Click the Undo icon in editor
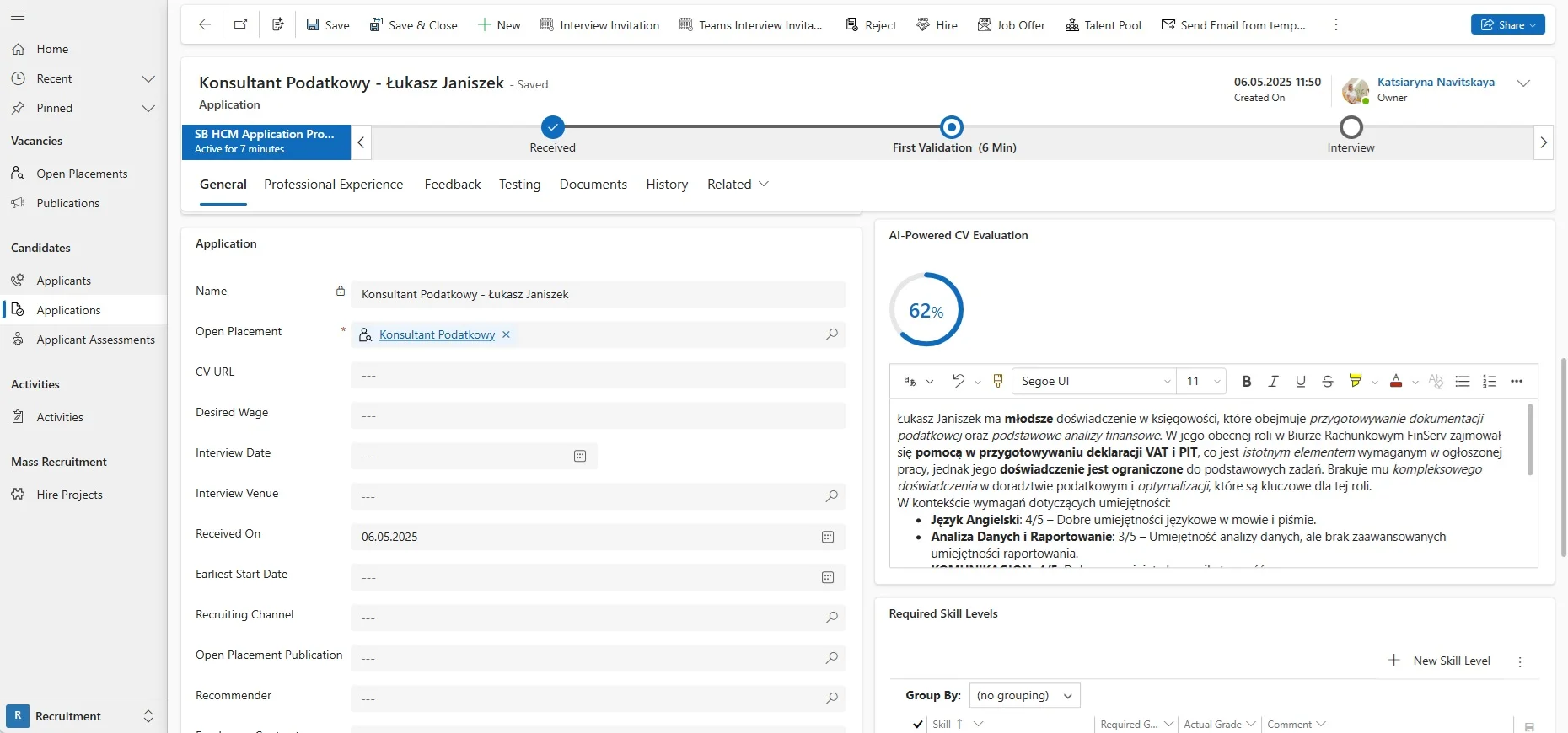This screenshot has width=1568, height=733. (x=958, y=381)
